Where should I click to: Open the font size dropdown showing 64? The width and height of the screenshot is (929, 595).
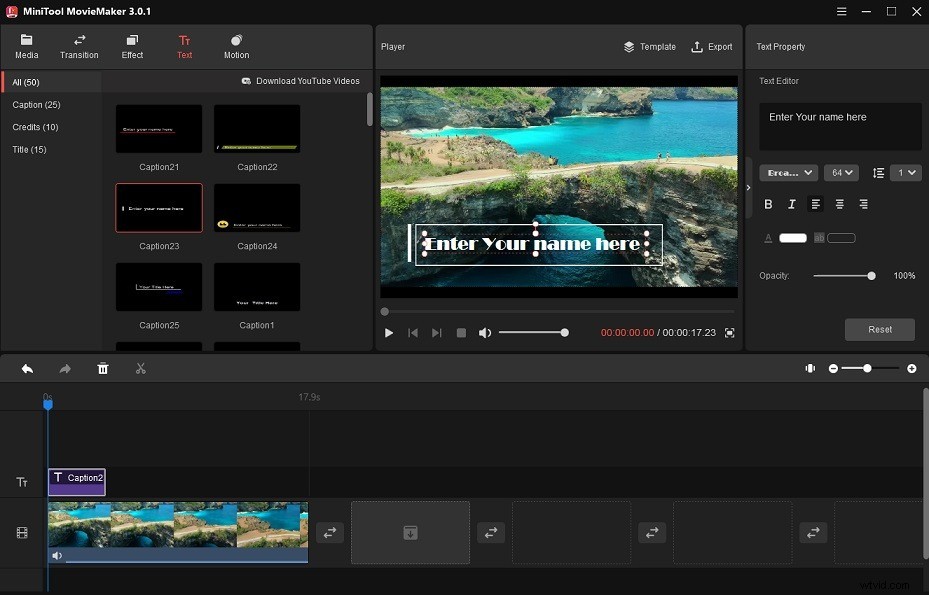841,172
